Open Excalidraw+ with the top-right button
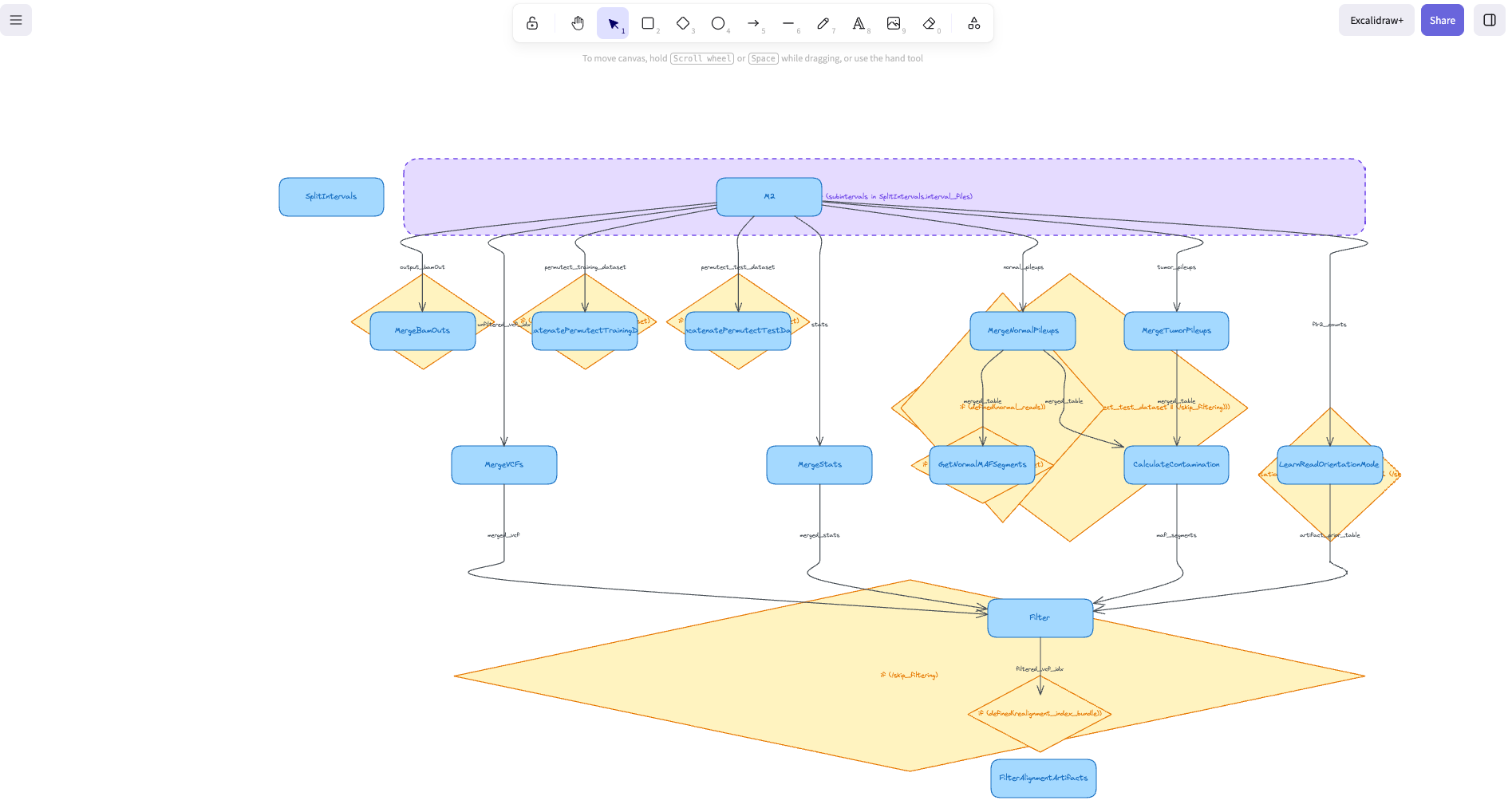The width and height of the screenshot is (1512, 812). tap(1376, 19)
